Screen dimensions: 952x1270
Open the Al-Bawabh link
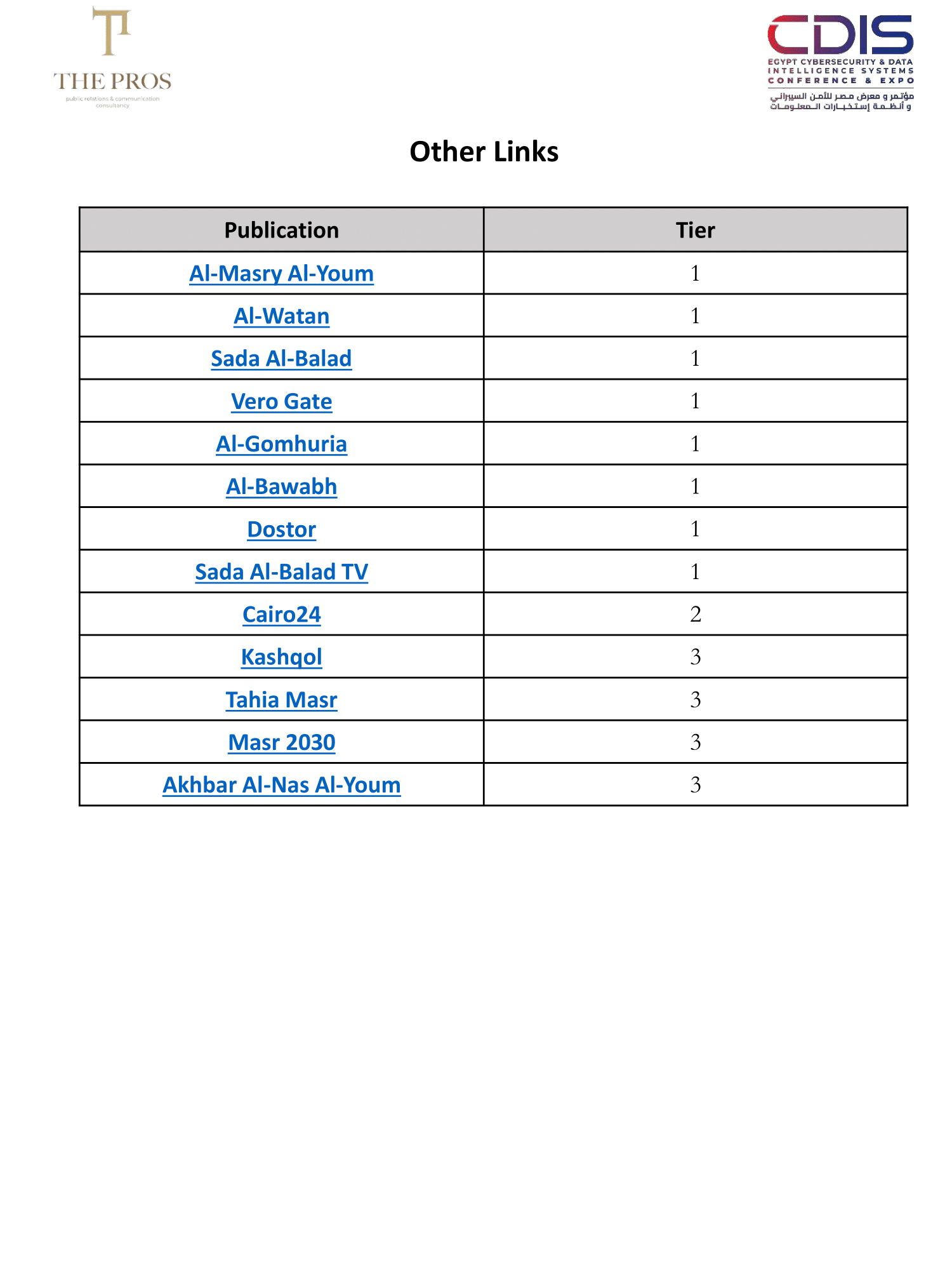281,486
